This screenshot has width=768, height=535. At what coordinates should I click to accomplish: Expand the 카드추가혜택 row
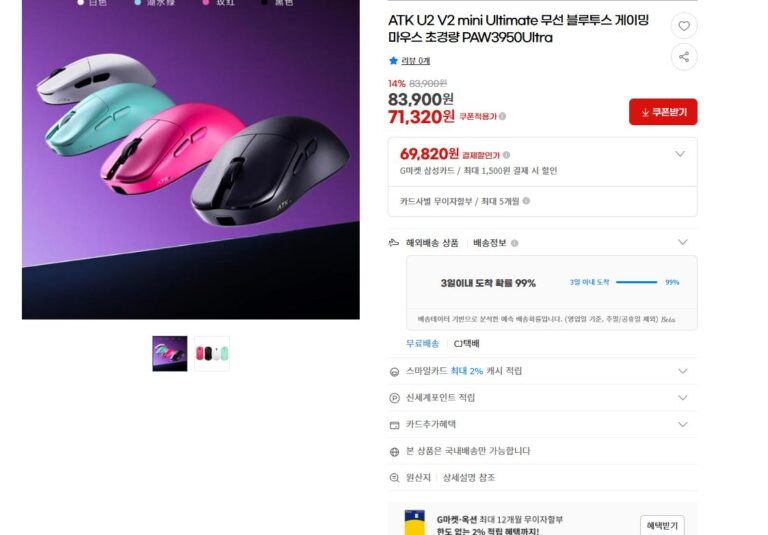coord(683,424)
